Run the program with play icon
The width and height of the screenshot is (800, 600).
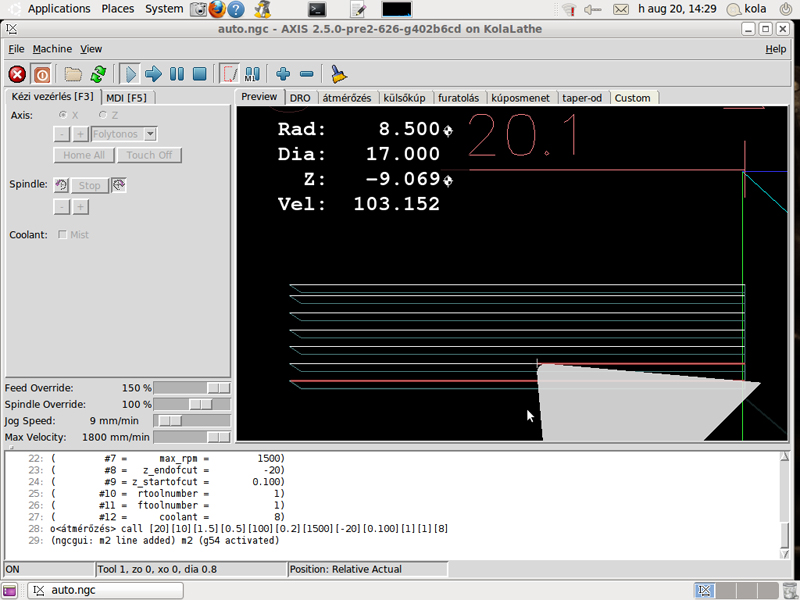pos(129,74)
